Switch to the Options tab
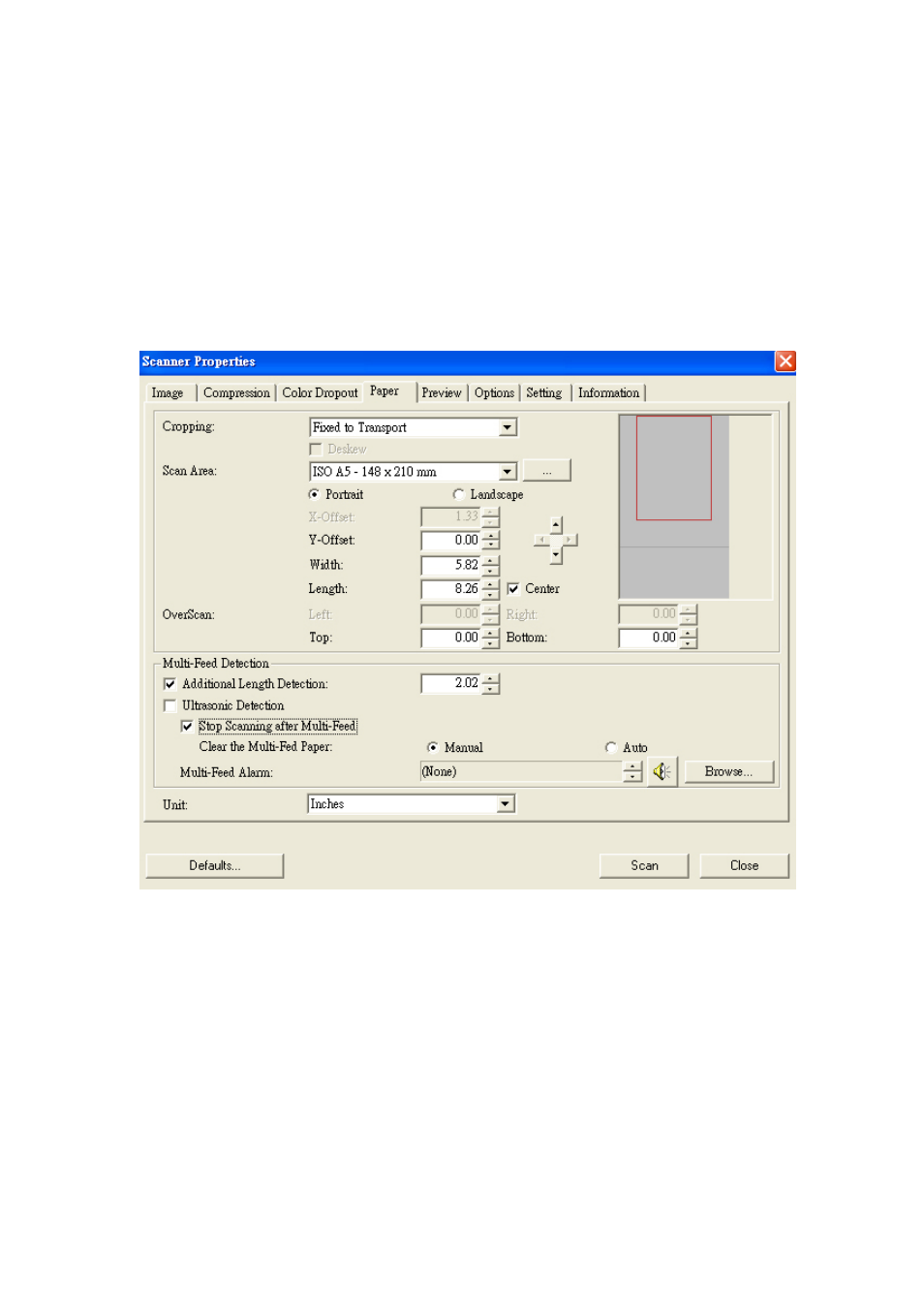 coord(495,393)
